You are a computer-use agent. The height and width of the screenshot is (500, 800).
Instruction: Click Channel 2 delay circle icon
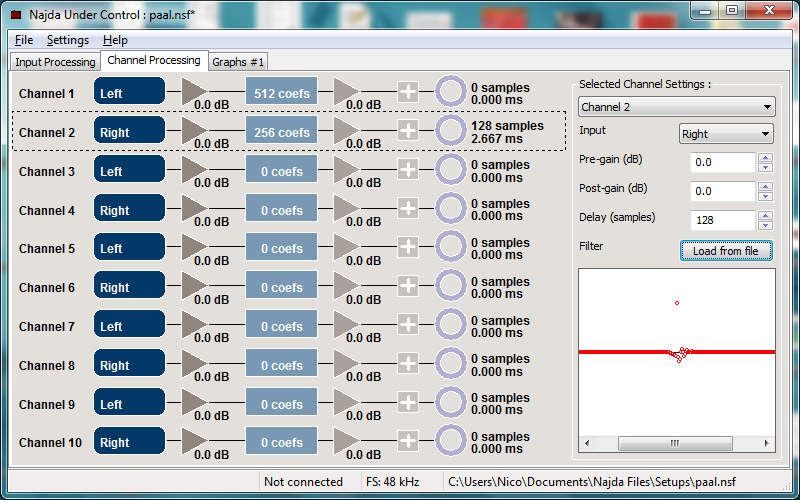click(x=451, y=131)
